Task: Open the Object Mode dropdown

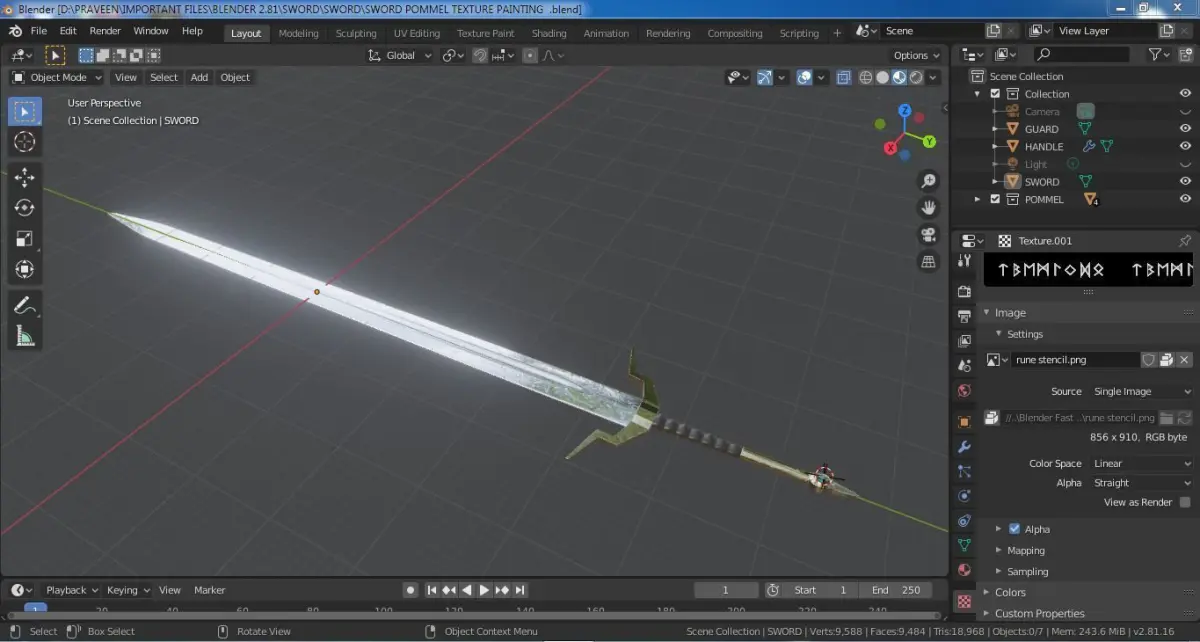Action: [57, 77]
